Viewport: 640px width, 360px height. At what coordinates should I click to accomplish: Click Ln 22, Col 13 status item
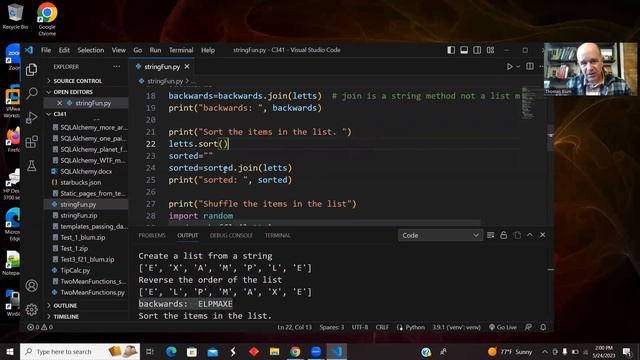294,327
